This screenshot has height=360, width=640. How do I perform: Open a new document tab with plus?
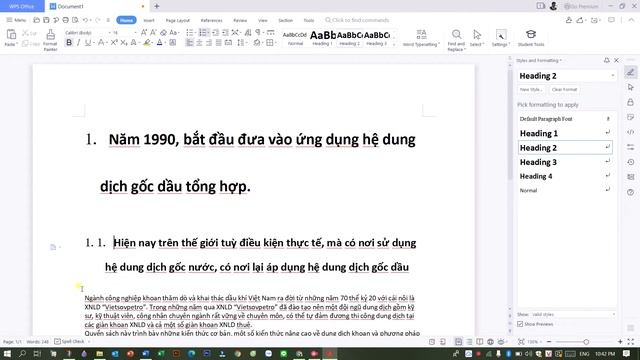(x=157, y=6)
